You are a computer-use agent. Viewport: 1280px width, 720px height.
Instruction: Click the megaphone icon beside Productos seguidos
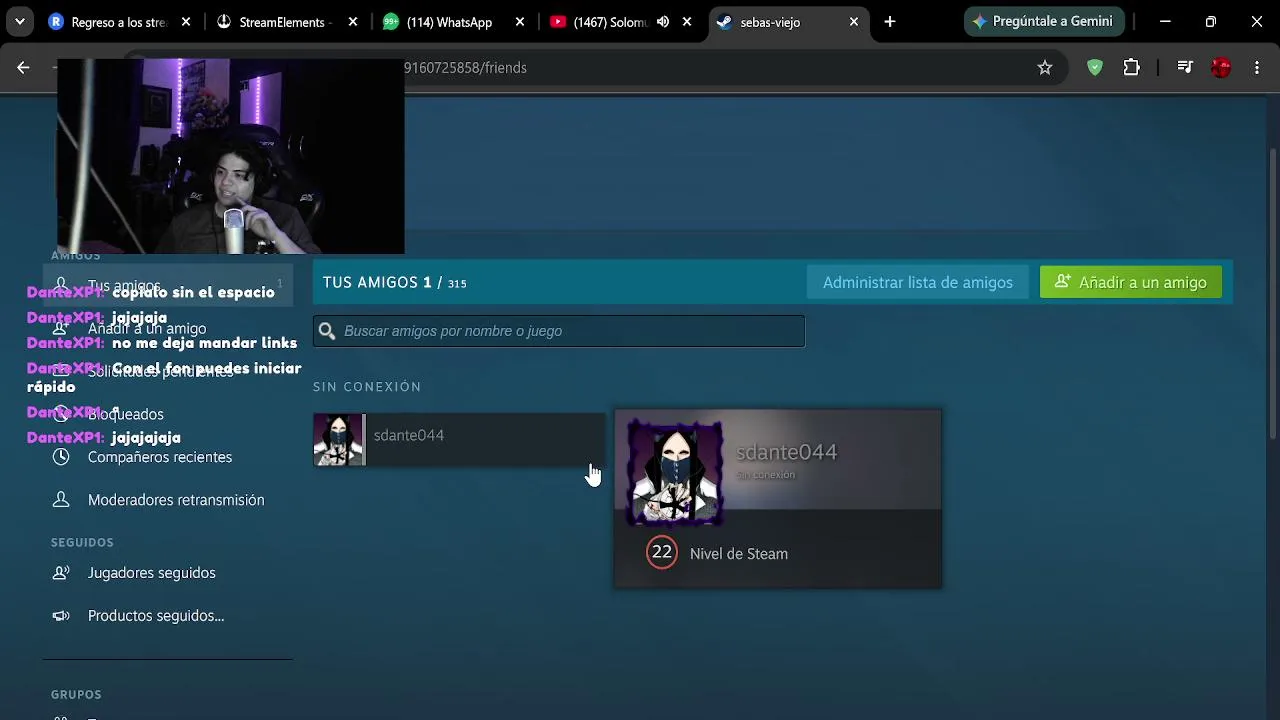[x=61, y=616]
